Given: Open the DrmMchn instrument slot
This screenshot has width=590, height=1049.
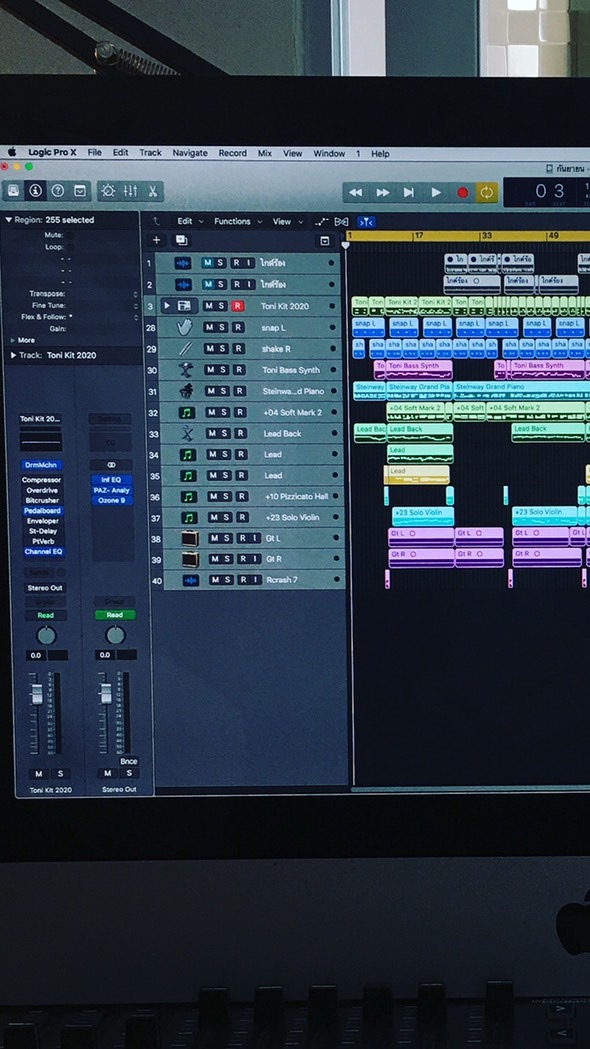Looking at the screenshot, I should click(41, 465).
